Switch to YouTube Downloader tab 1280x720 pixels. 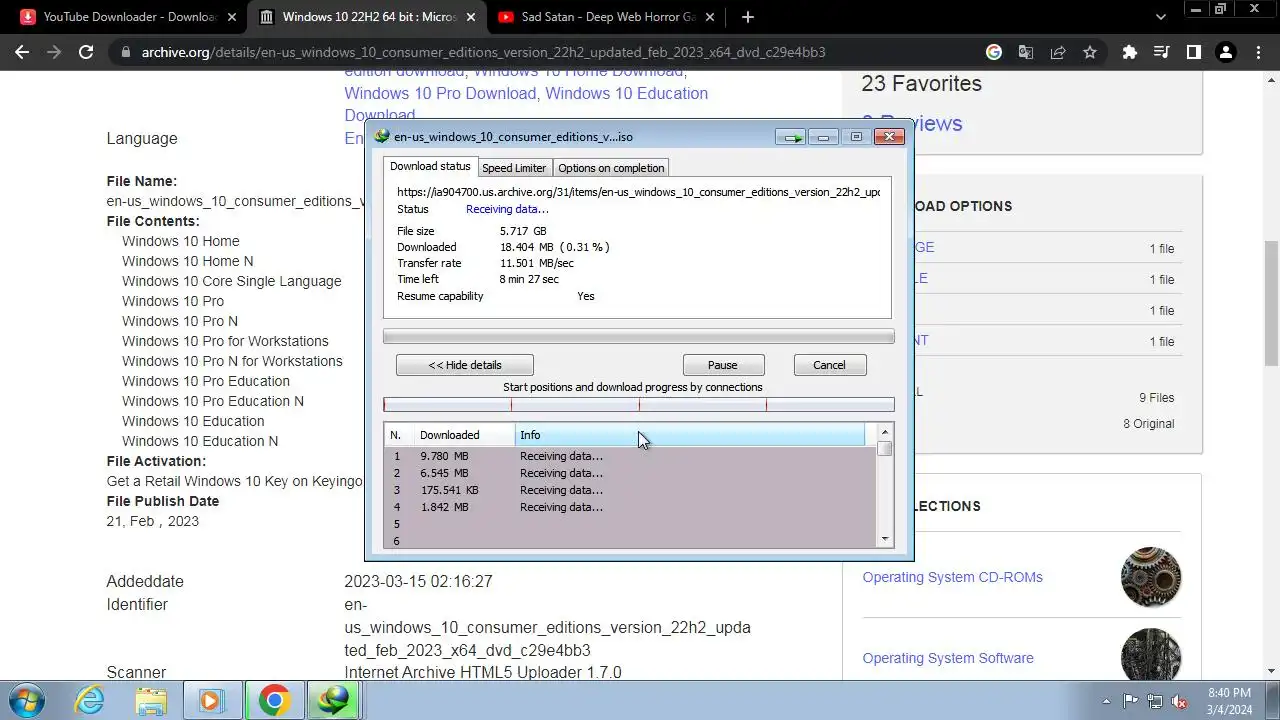pos(127,17)
